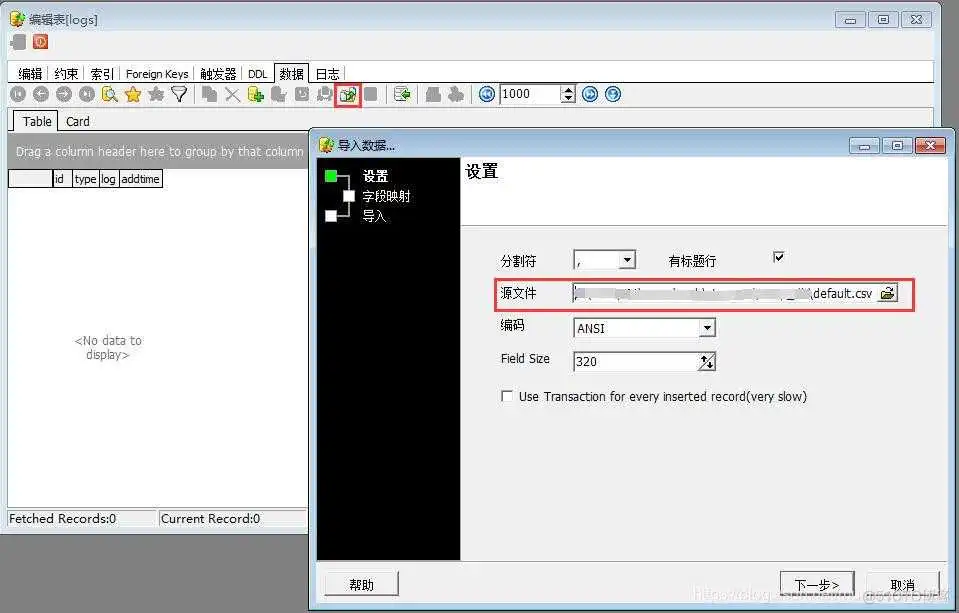The image size is (959, 613).
Task: Select the 数据 tab
Action: 292,74
